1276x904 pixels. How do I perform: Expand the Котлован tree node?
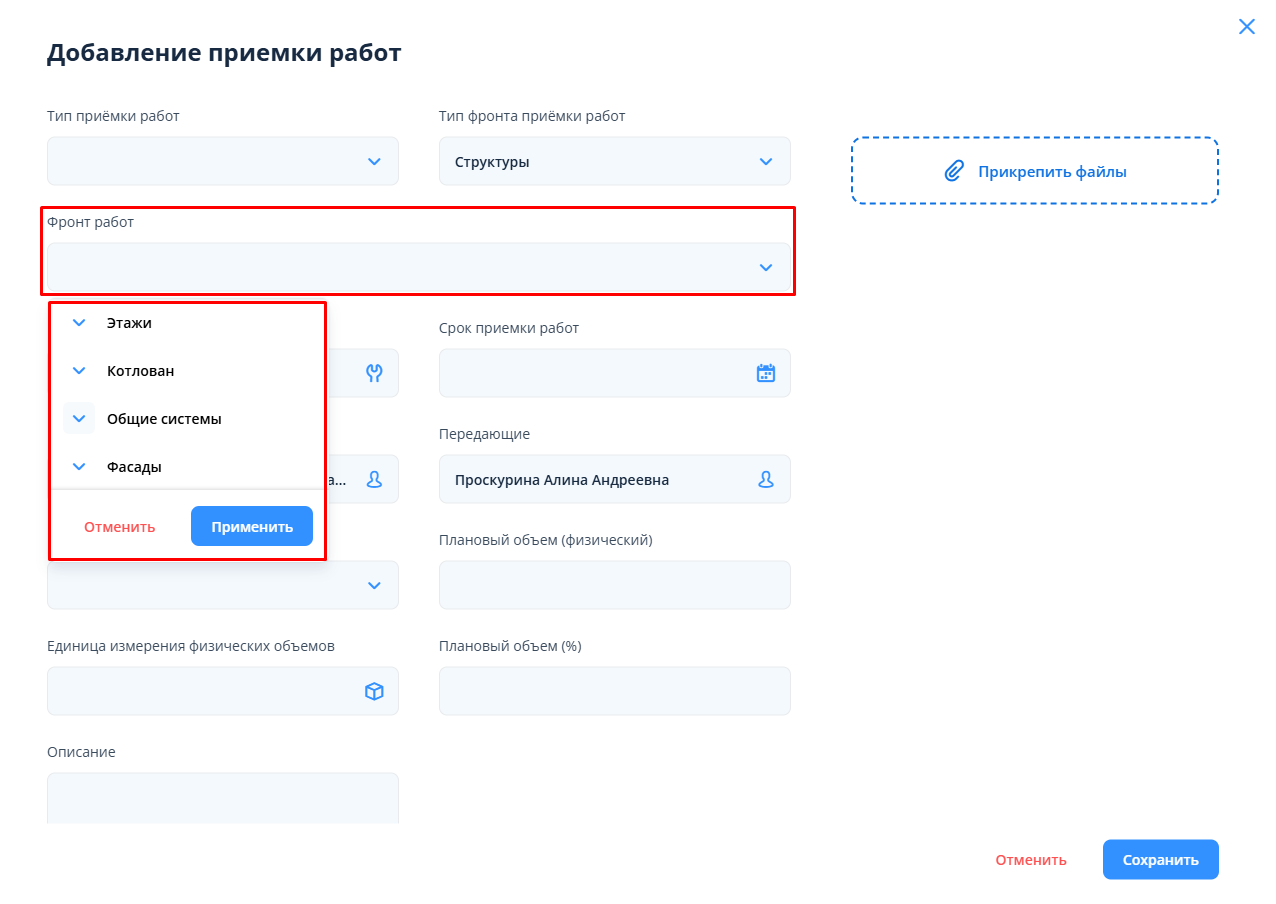click(x=80, y=371)
